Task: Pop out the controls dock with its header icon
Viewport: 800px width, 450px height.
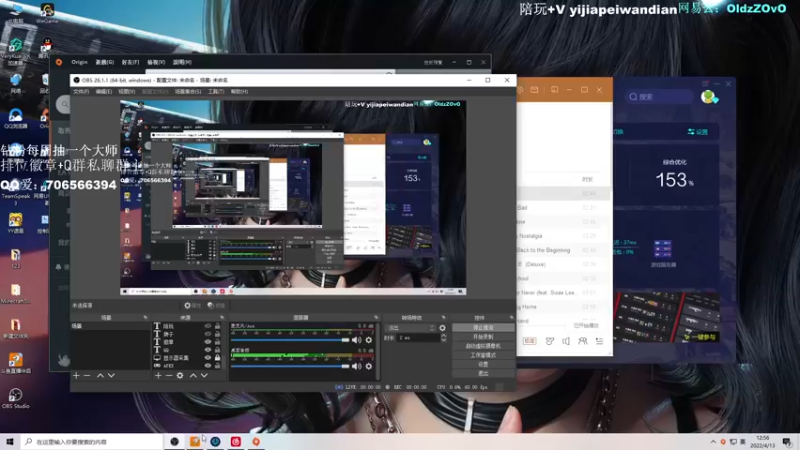Action: [511, 317]
